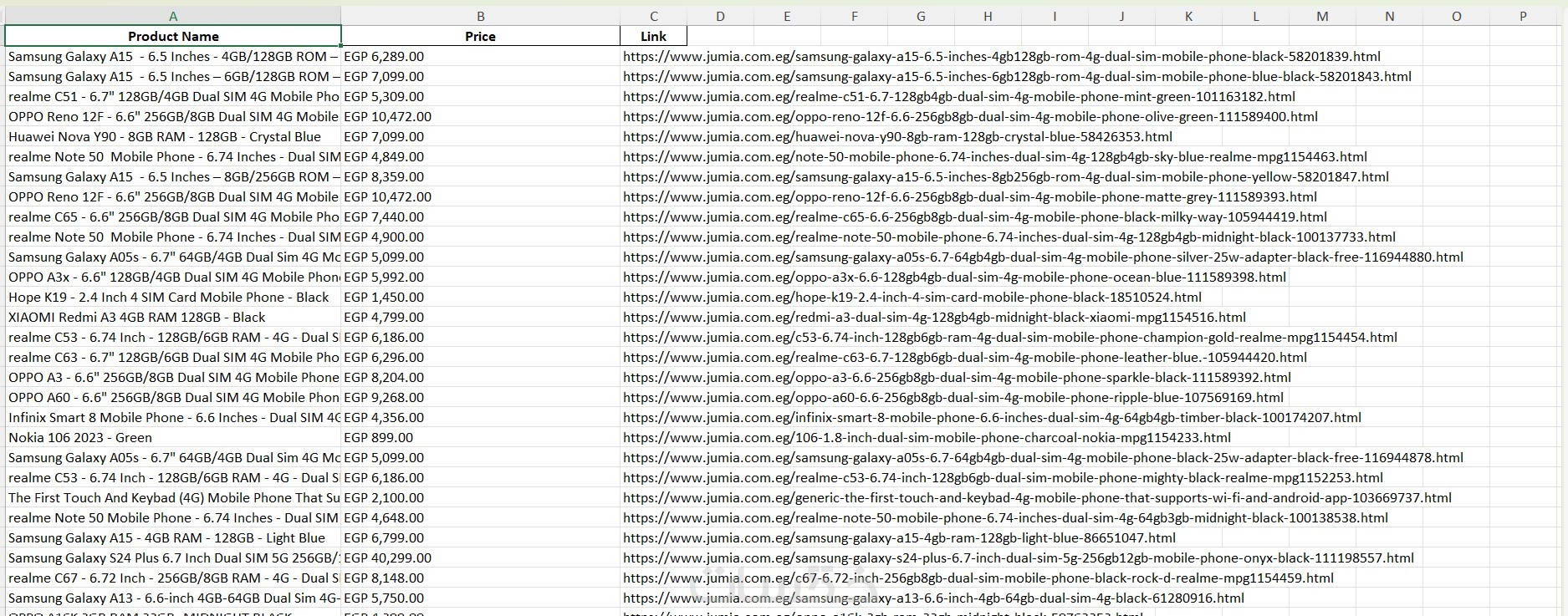
Task: Click the "Hope K19" product name cell
Action: click(x=173, y=297)
